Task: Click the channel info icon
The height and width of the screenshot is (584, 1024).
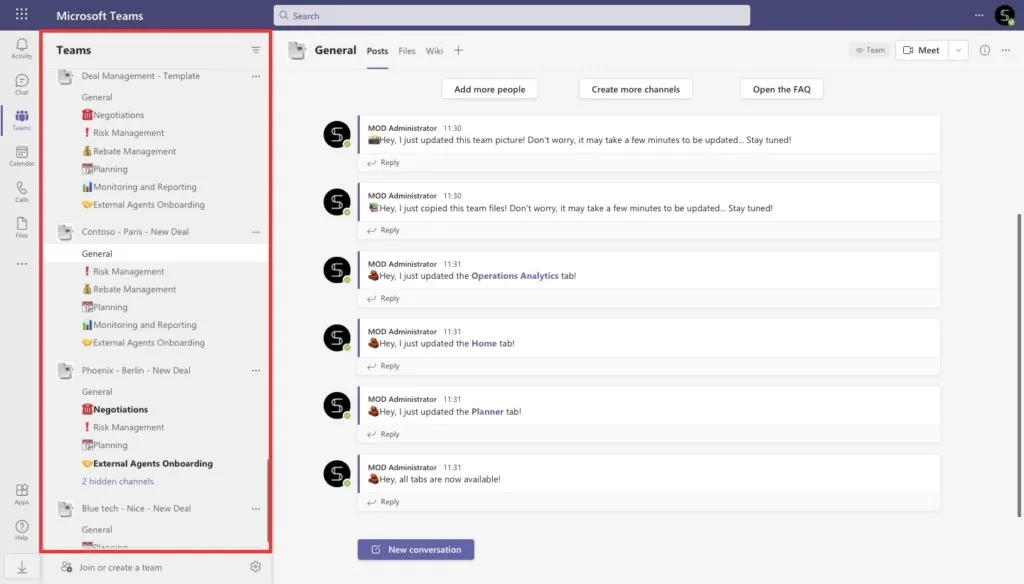Action: point(984,50)
